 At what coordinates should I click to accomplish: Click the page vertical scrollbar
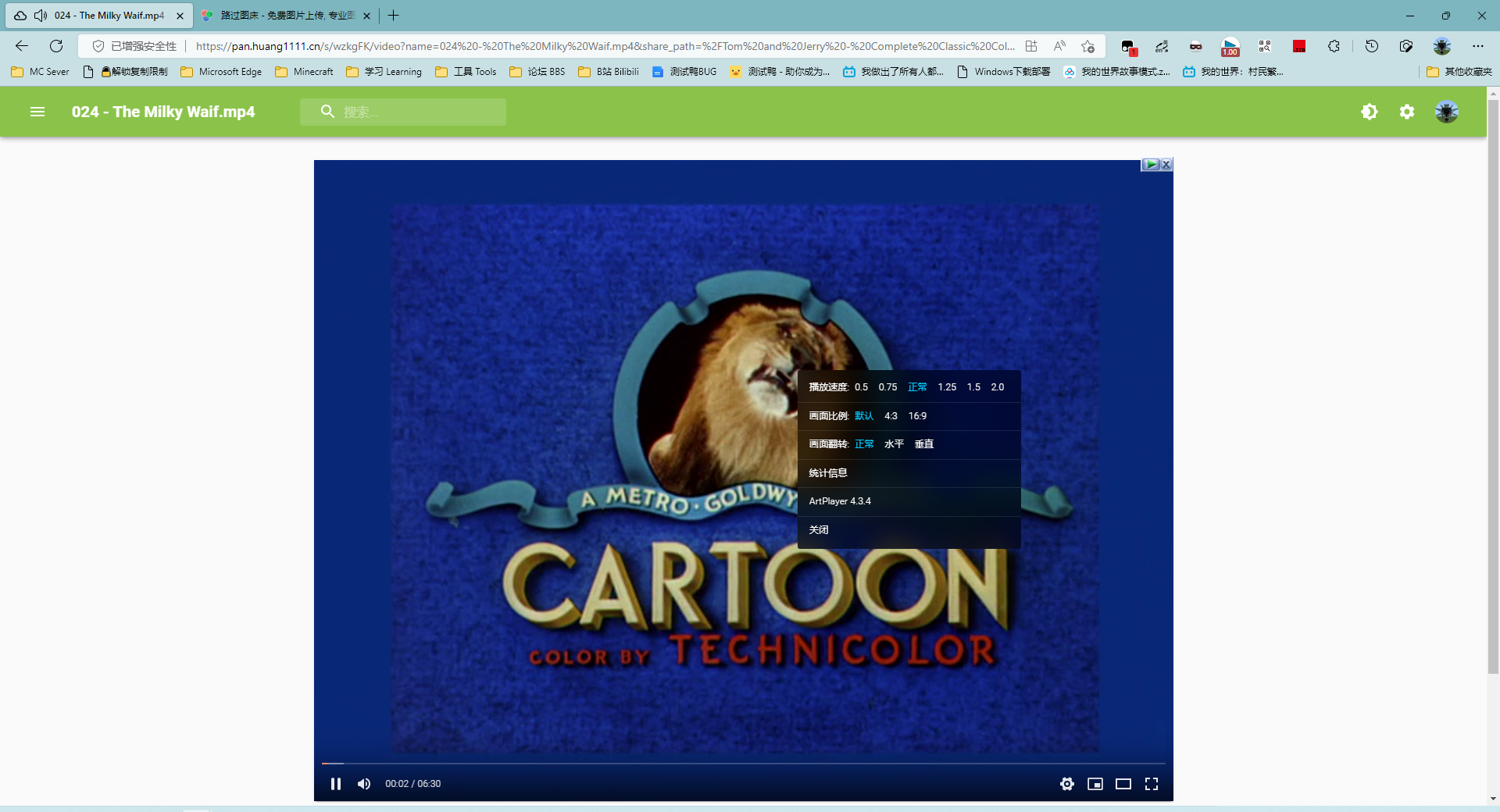(x=1493, y=386)
